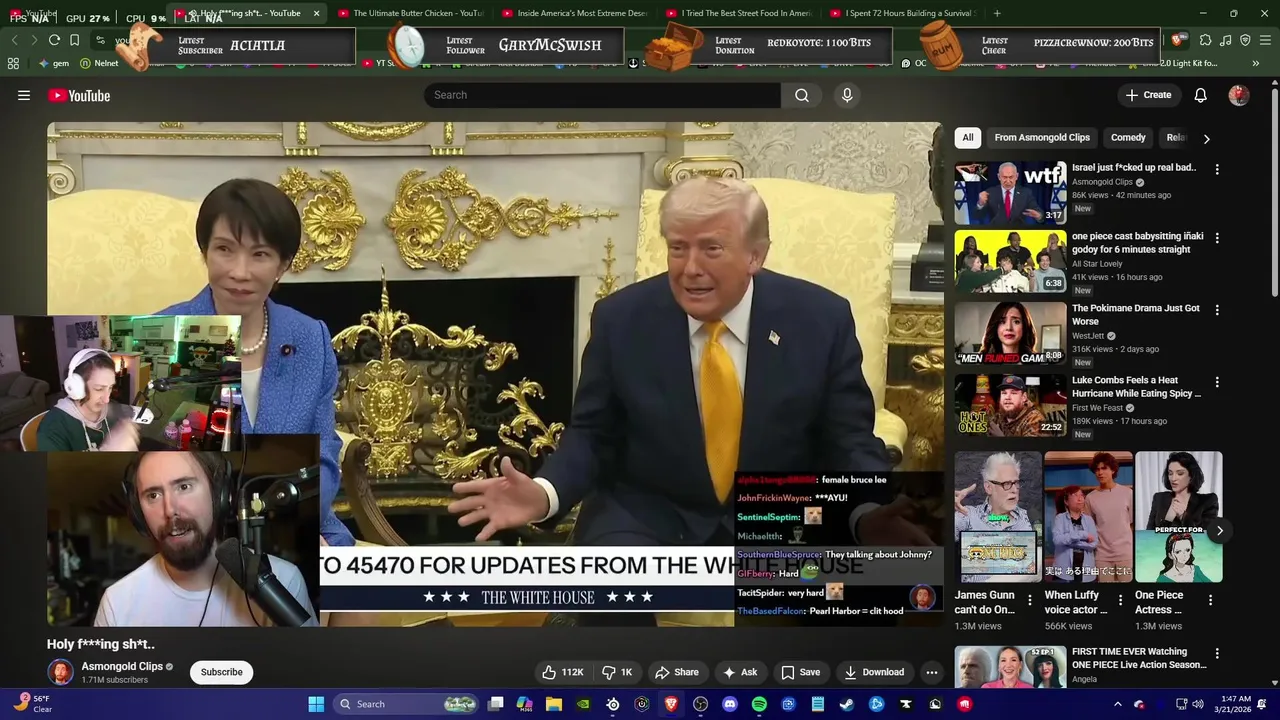Open File Explorer from the taskbar
Image resolution: width=1280 pixels, height=720 pixels.
tap(553, 704)
